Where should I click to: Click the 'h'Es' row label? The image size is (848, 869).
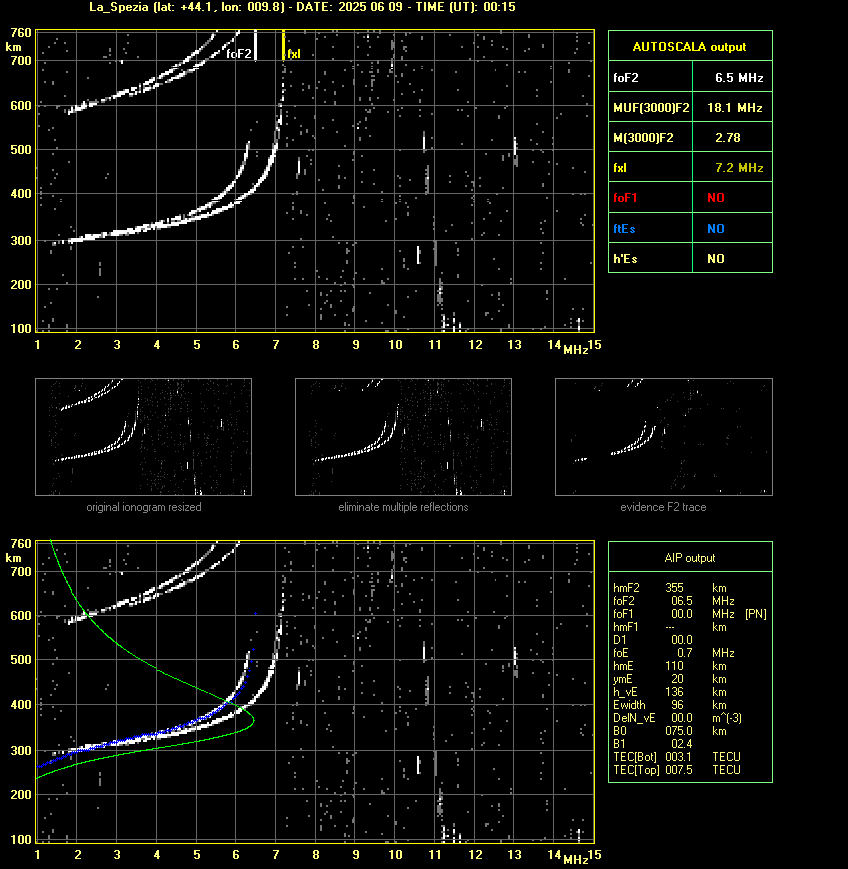coord(625,259)
